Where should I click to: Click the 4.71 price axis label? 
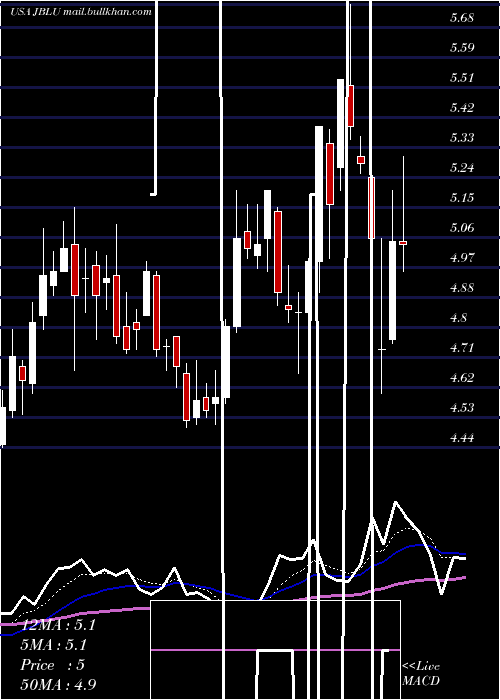point(462,348)
